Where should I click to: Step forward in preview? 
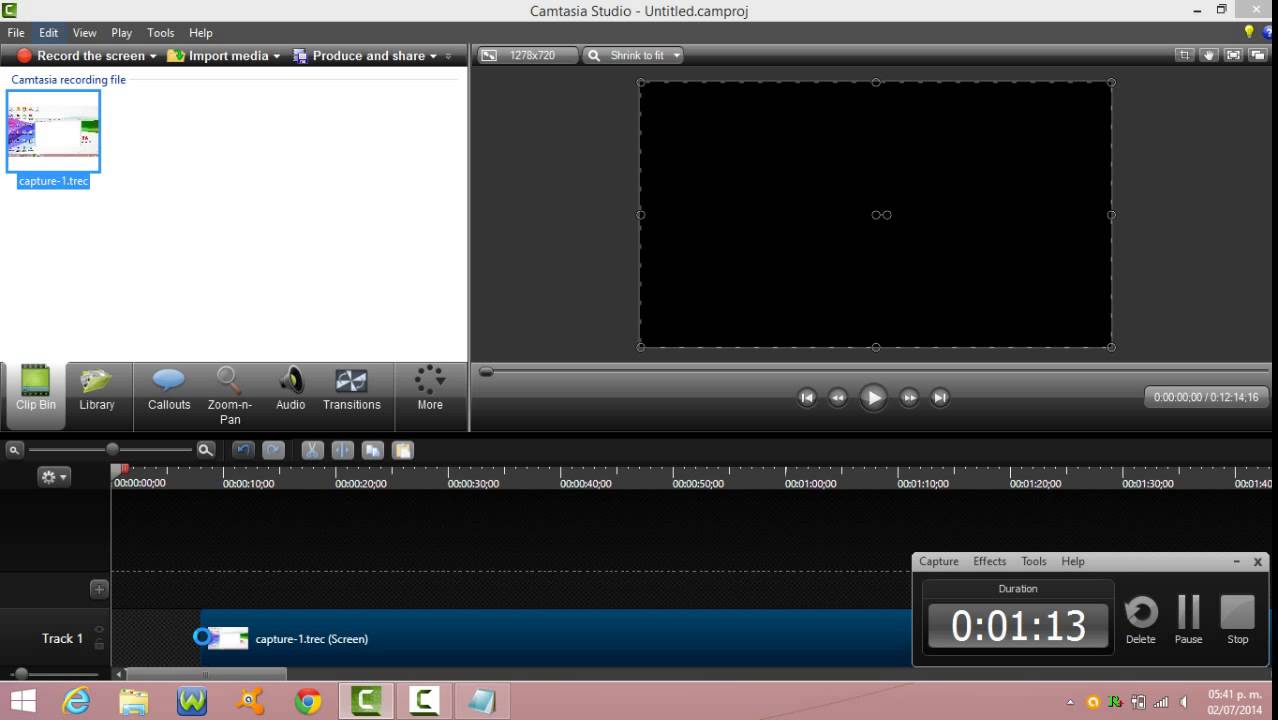coord(909,397)
